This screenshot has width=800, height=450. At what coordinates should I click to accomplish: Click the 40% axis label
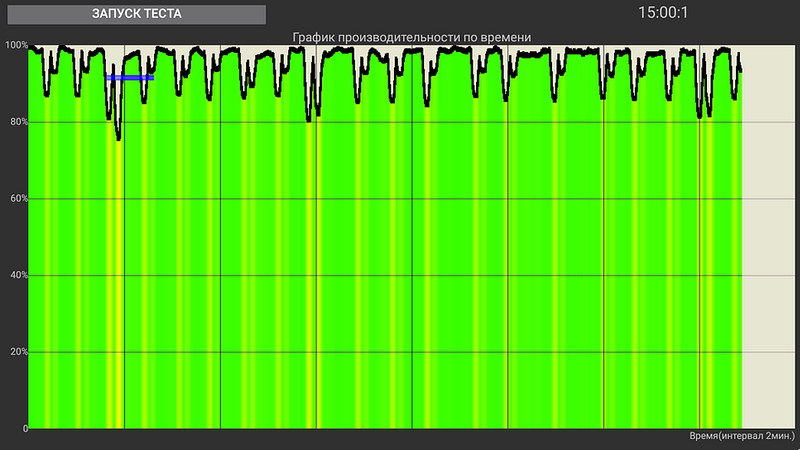click(x=19, y=275)
